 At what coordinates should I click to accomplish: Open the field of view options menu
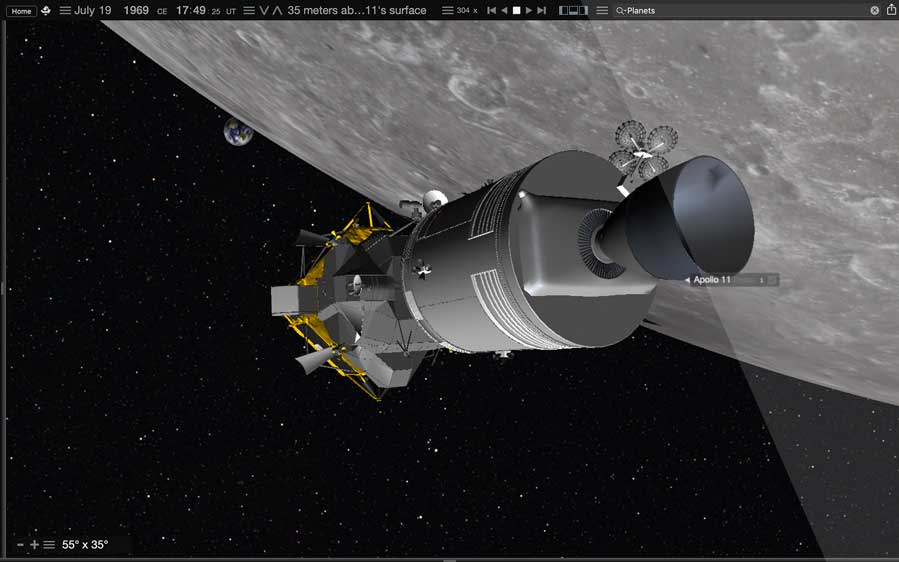click(x=49, y=545)
